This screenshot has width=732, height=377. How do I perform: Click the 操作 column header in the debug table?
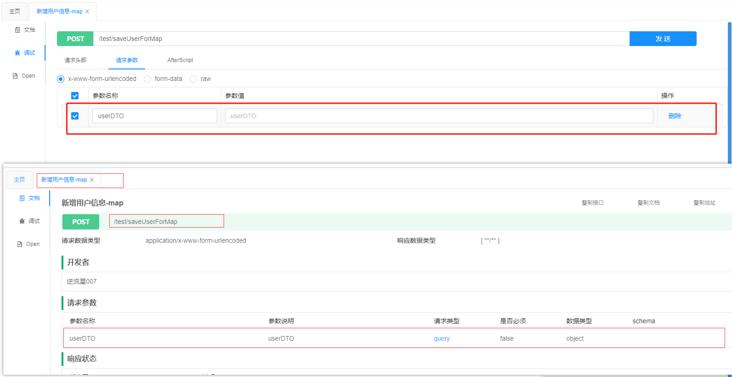coord(667,96)
